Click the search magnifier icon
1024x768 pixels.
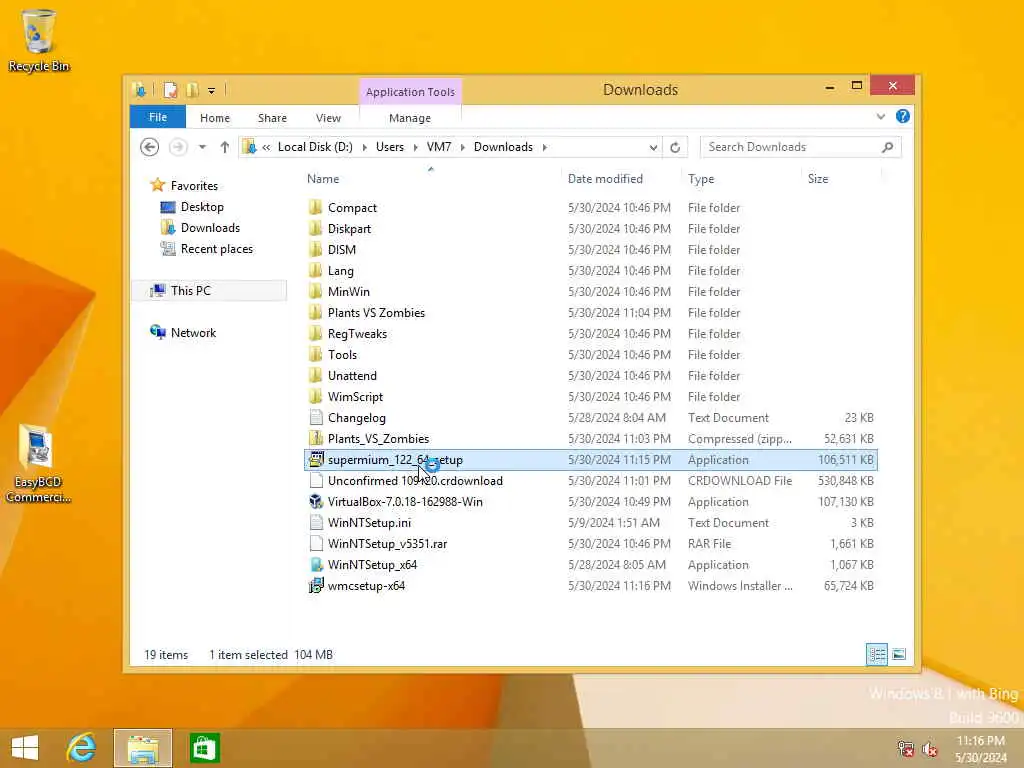[x=887, y=147]
